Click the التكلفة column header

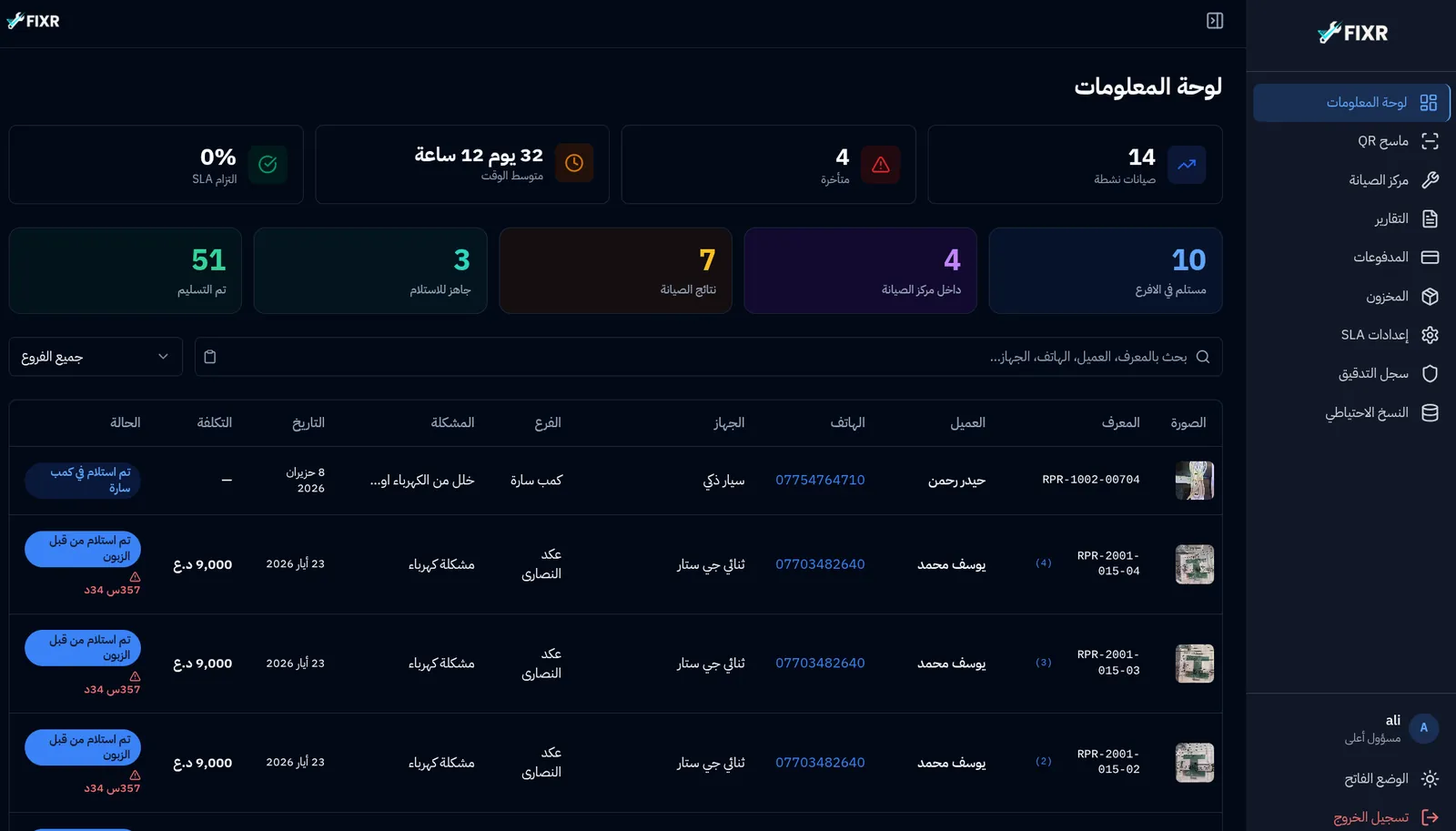tap(215, 422)
